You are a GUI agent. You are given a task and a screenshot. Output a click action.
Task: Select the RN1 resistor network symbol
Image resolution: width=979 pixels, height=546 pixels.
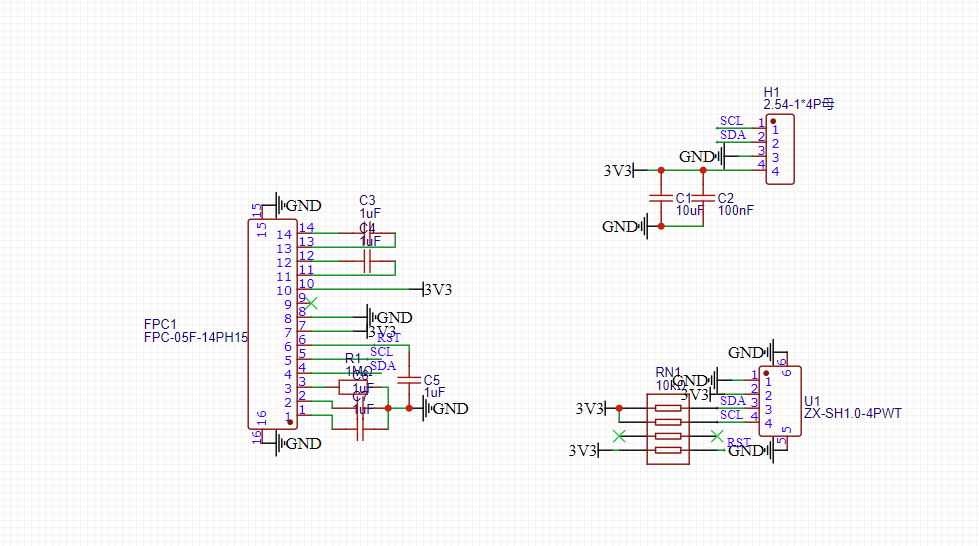668,429
